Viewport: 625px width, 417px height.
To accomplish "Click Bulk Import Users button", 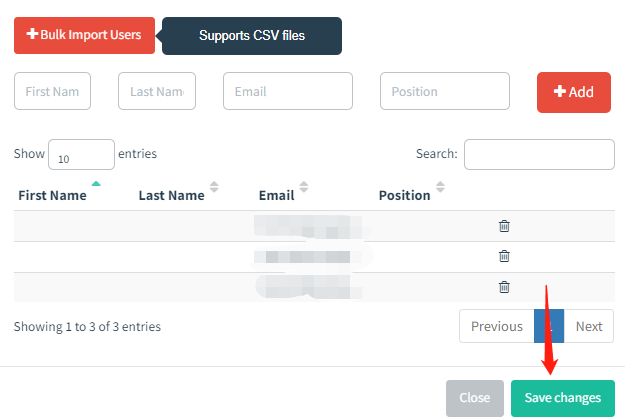I will click(x=85, y=35).
